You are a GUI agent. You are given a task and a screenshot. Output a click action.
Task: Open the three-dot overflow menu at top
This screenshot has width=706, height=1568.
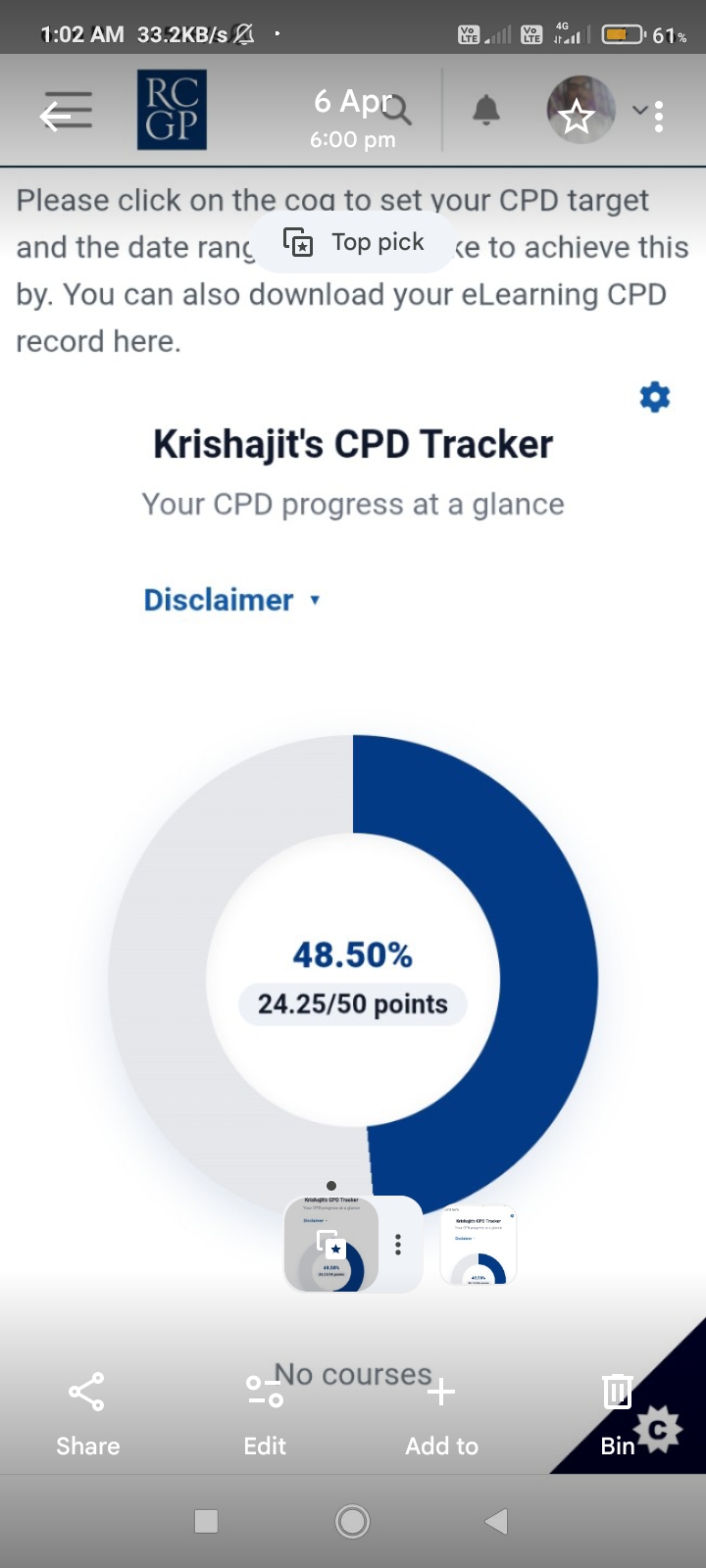659,117
